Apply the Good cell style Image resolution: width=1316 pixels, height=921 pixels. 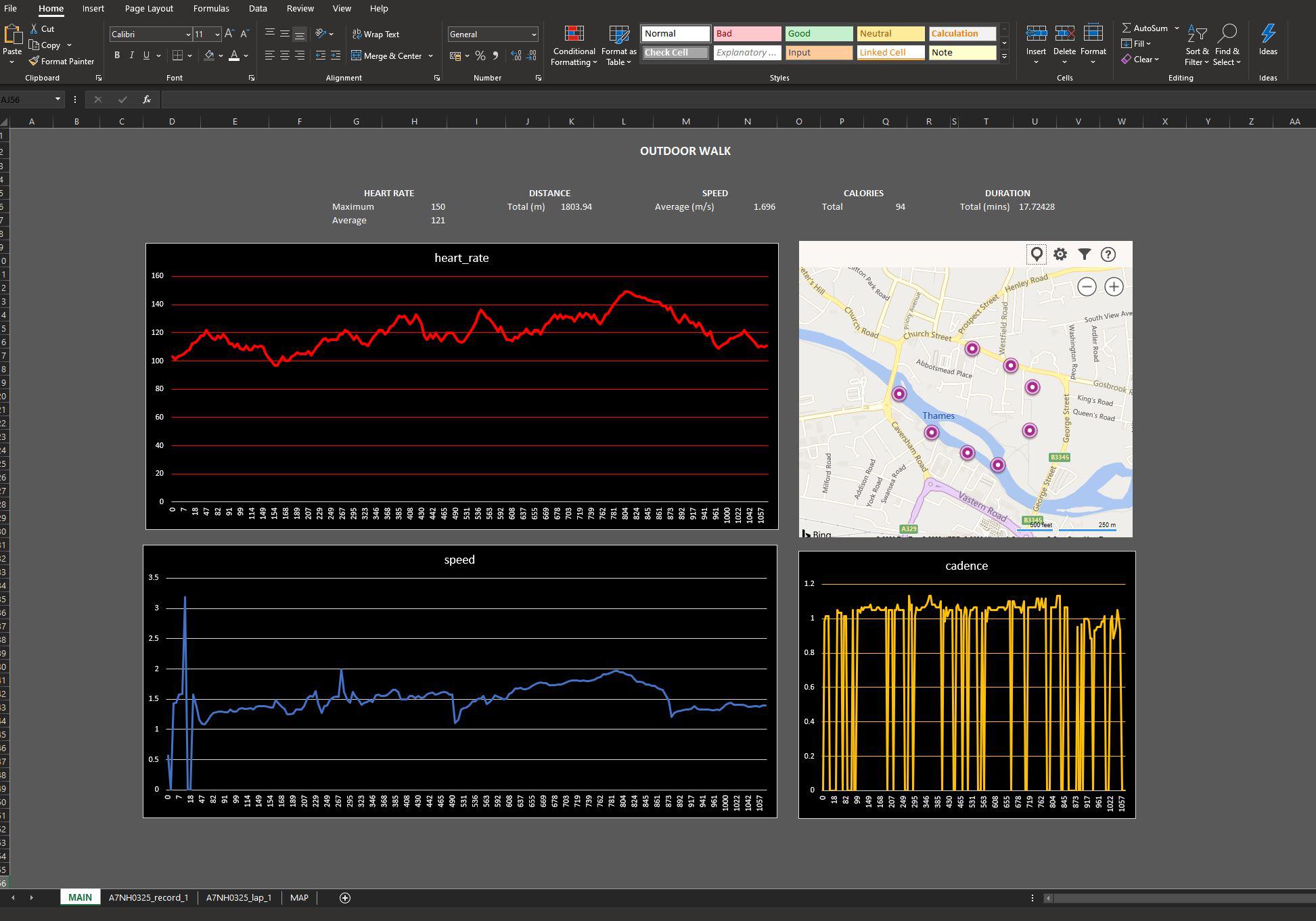[x=818, y=33]
